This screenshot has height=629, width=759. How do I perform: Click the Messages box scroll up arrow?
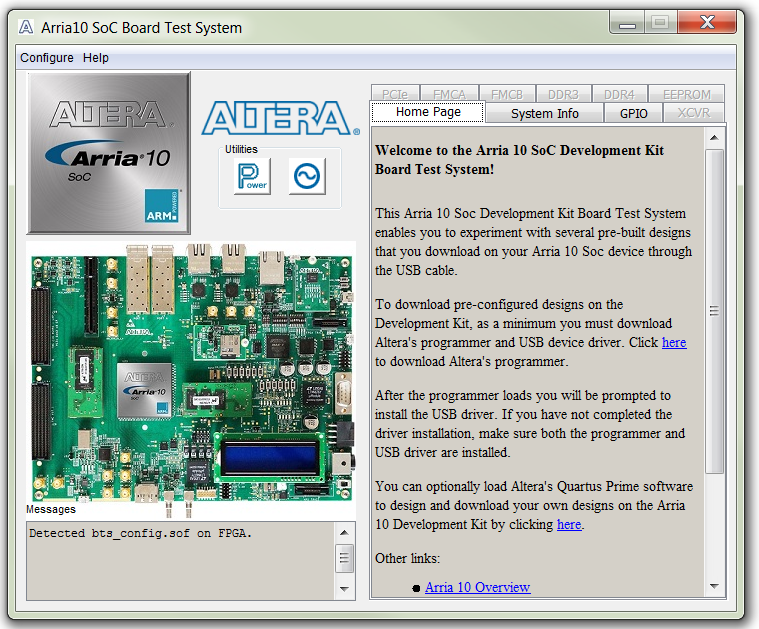click(x=344, y=533)
